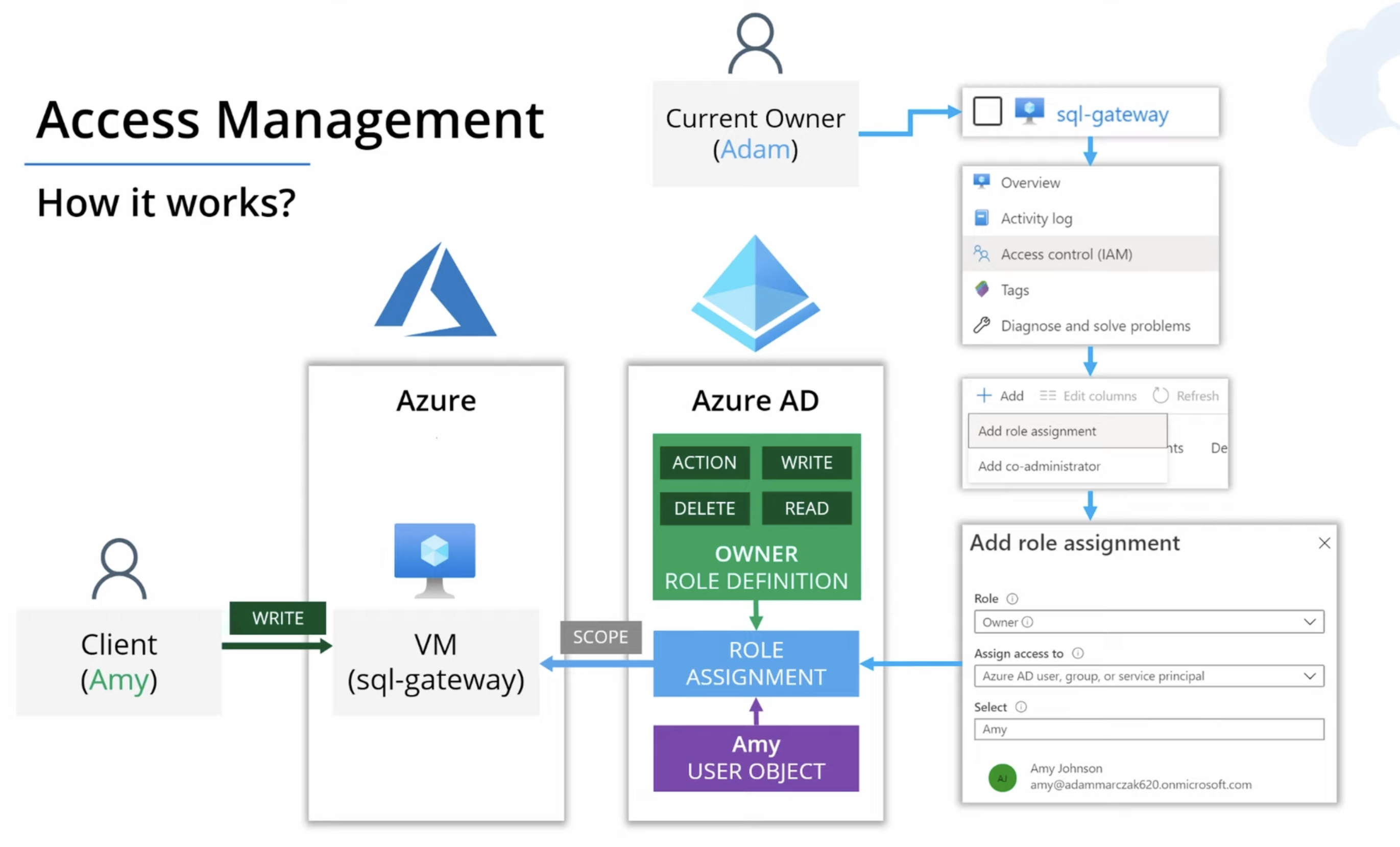Open Diagnose and solve problems
The height and width of the screenshot is (847, 1400).
pyautogui.click(x=1091, y=326)
